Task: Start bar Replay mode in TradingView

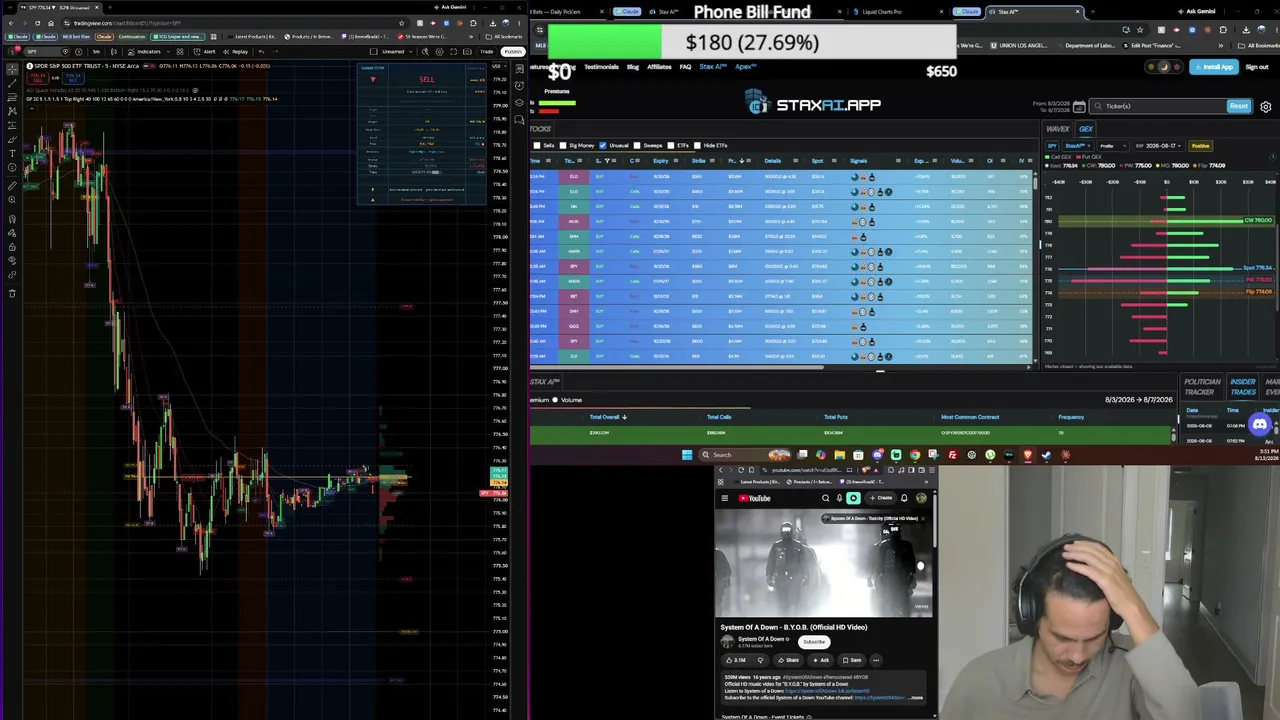Action: pos(237,51)
